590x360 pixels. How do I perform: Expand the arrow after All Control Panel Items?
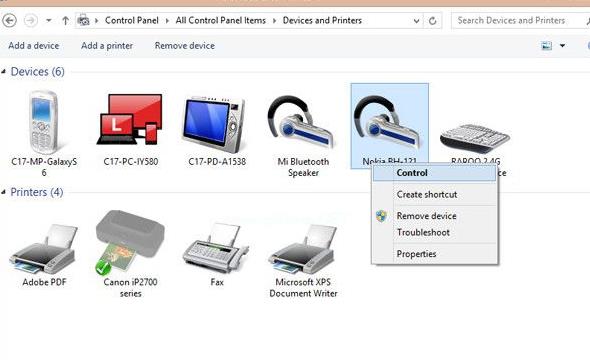click(x=274, y=21)
